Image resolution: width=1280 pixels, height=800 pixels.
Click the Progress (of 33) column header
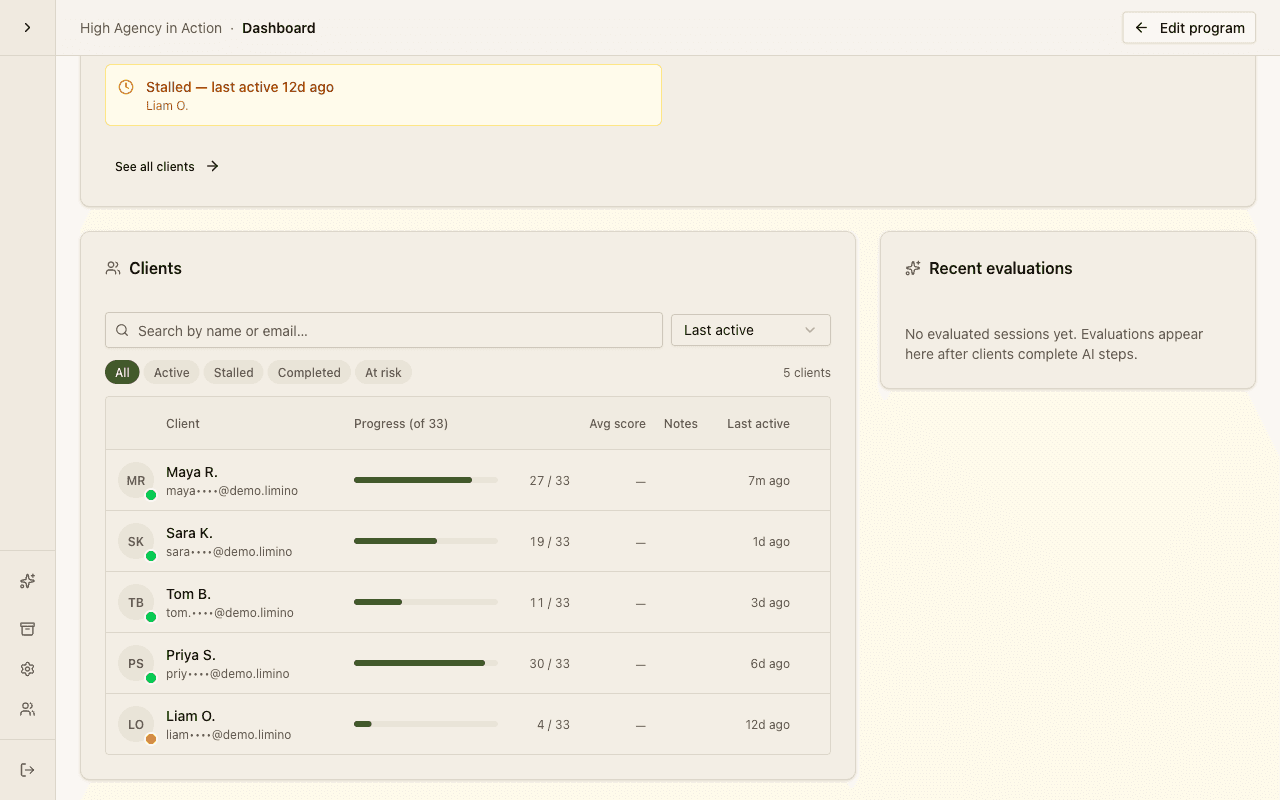(x=401, y=424)
